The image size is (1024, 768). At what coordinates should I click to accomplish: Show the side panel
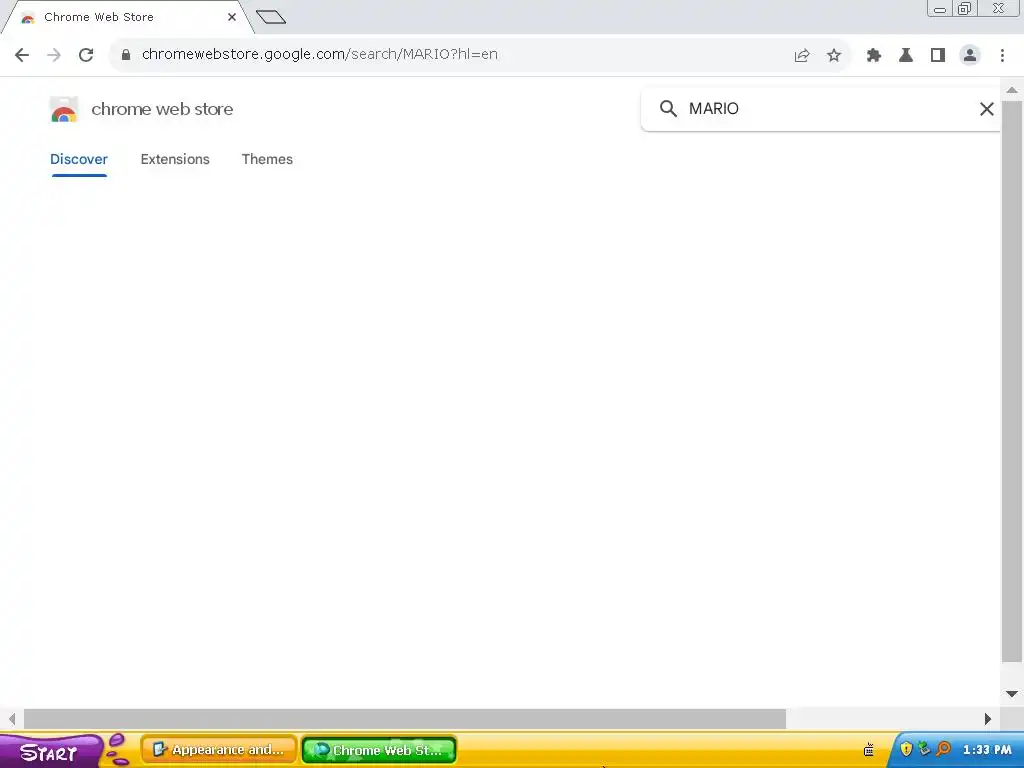pos(938,56)
